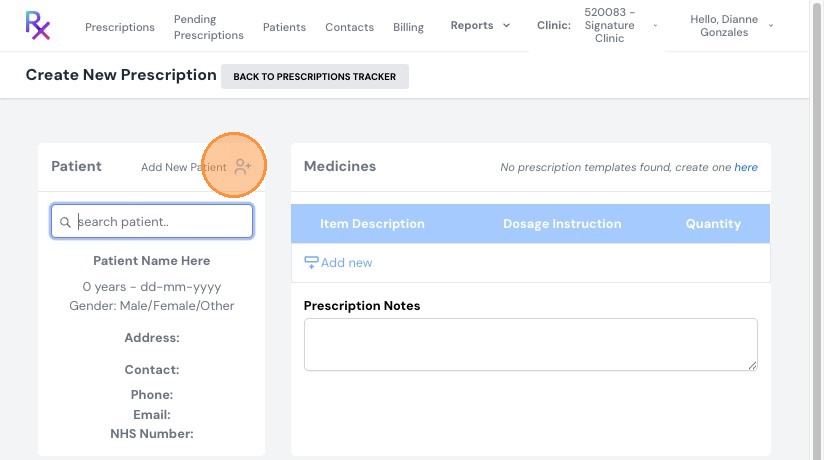Open the Billing section
The image size is (824, 460).
tap(408, 27)
